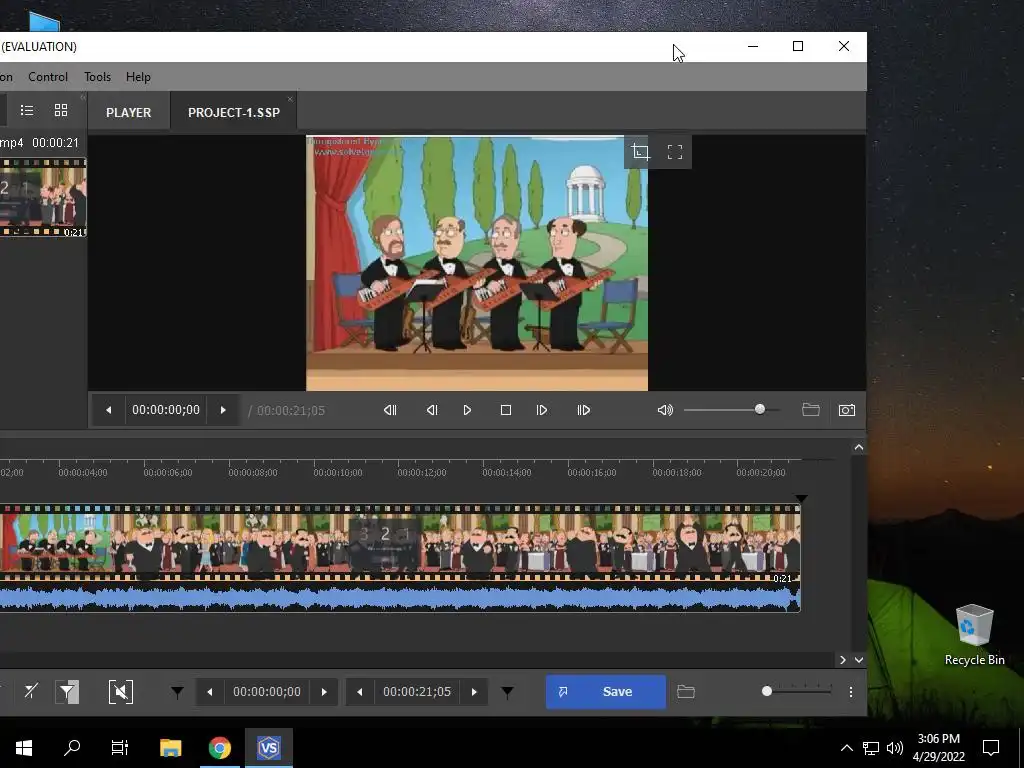Expand timeline options down chevron

(859, 660)
